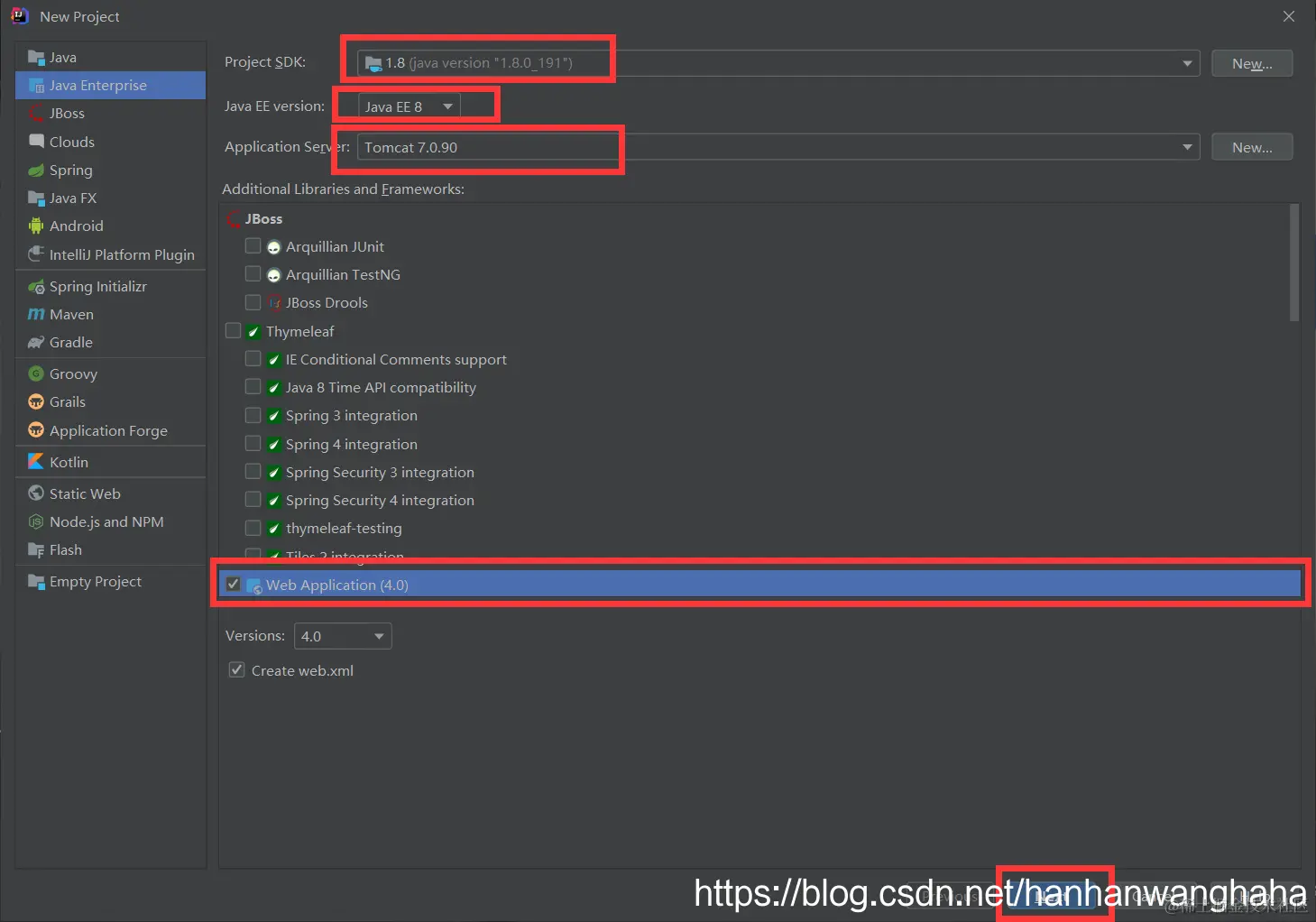This screenshot has width=1316, height=922.
Task: Click the JBoss icon in the left sidebar
Action: (36, 114)
